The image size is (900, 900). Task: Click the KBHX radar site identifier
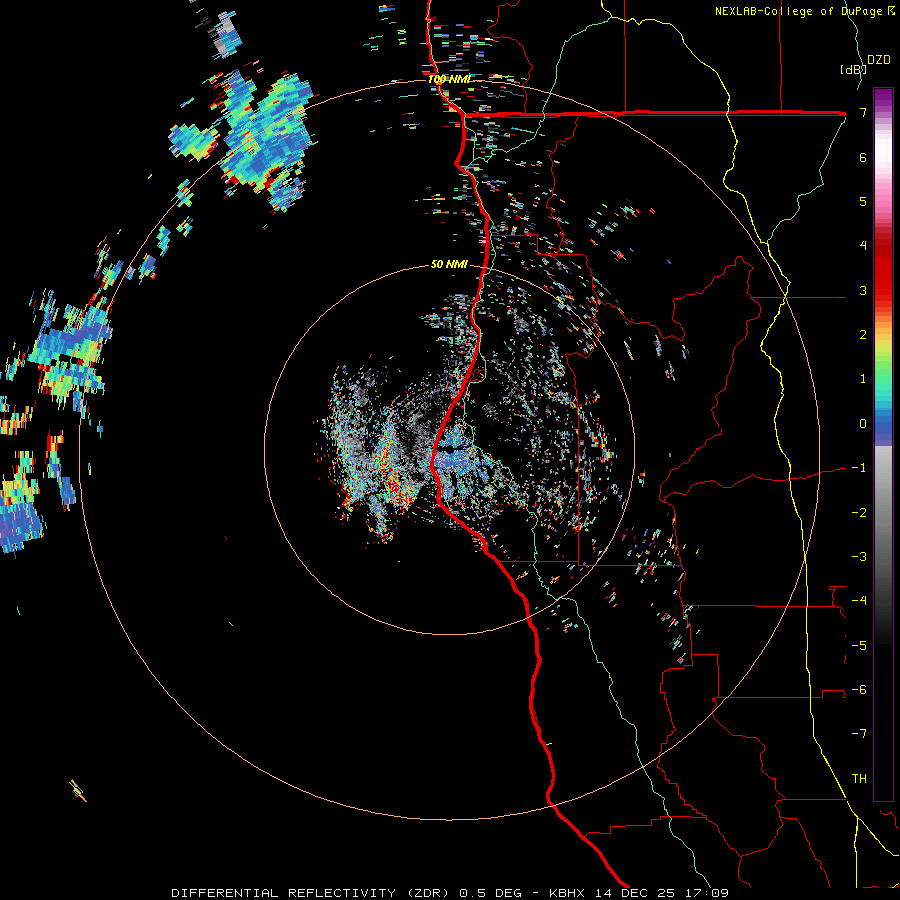coord(567,893)
